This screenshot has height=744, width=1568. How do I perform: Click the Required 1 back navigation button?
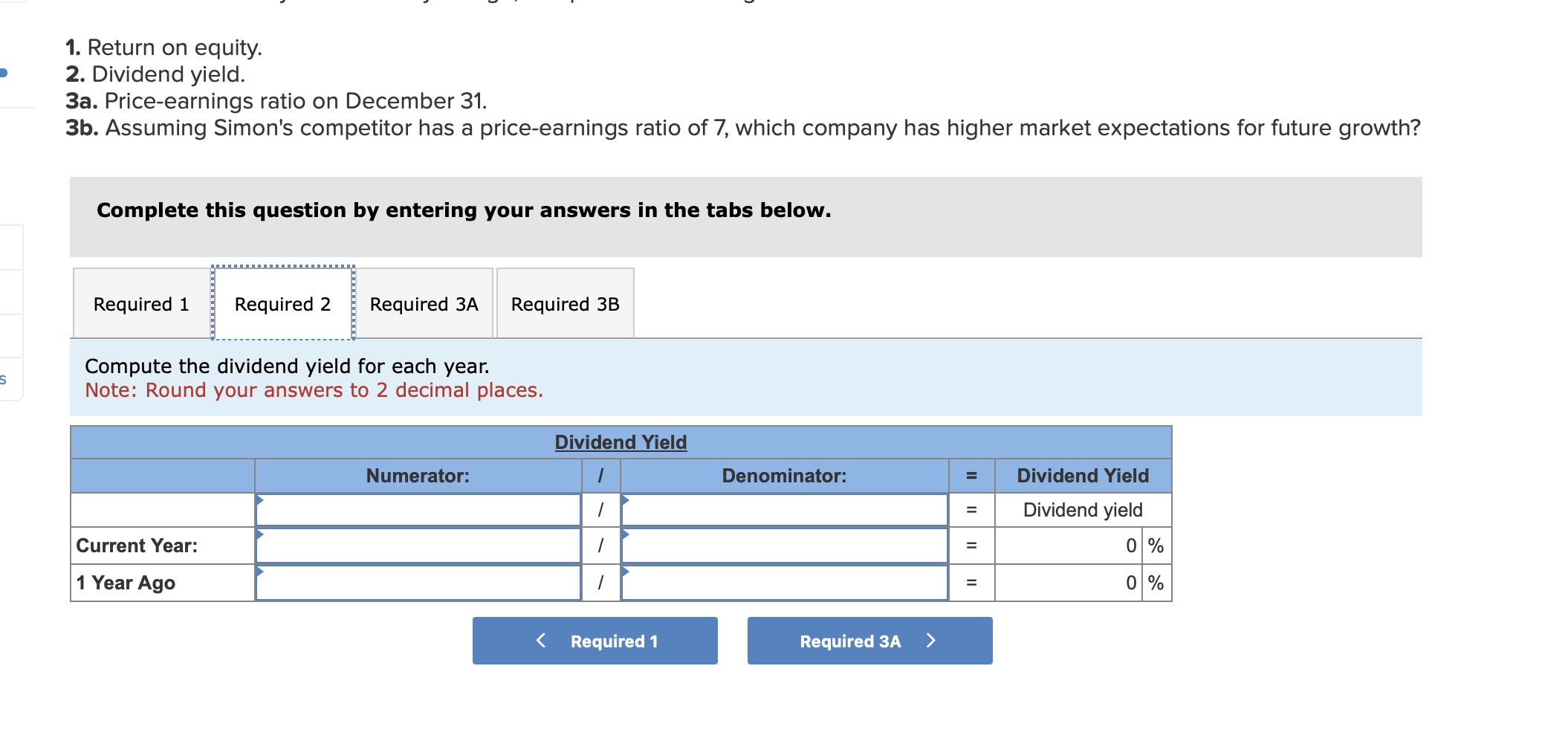coord(595,640)
